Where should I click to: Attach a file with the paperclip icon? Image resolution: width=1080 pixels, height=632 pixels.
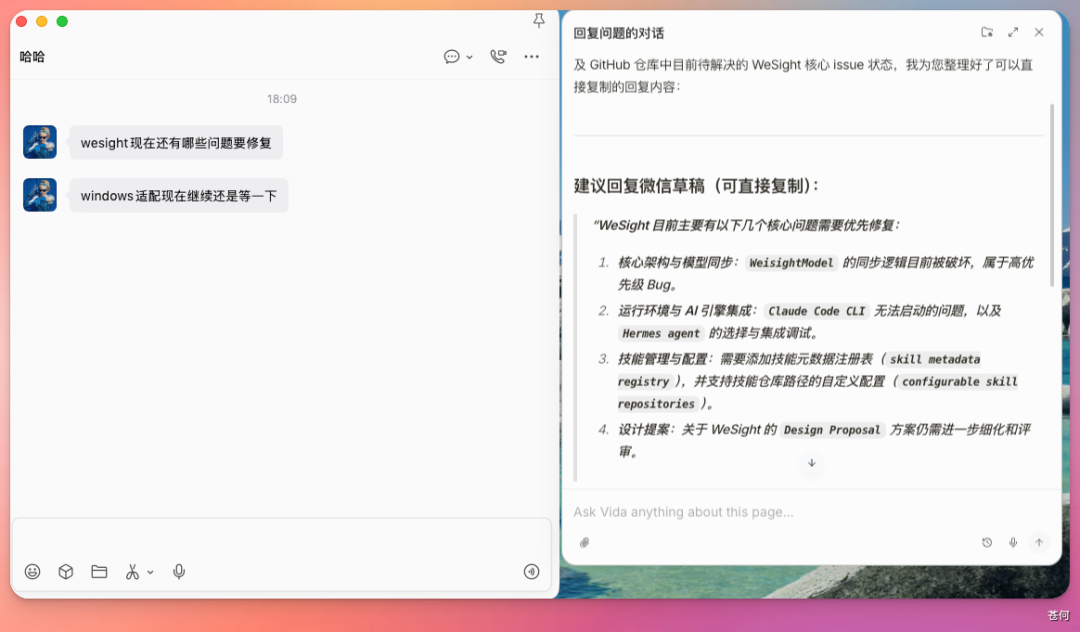pos(584,543)
